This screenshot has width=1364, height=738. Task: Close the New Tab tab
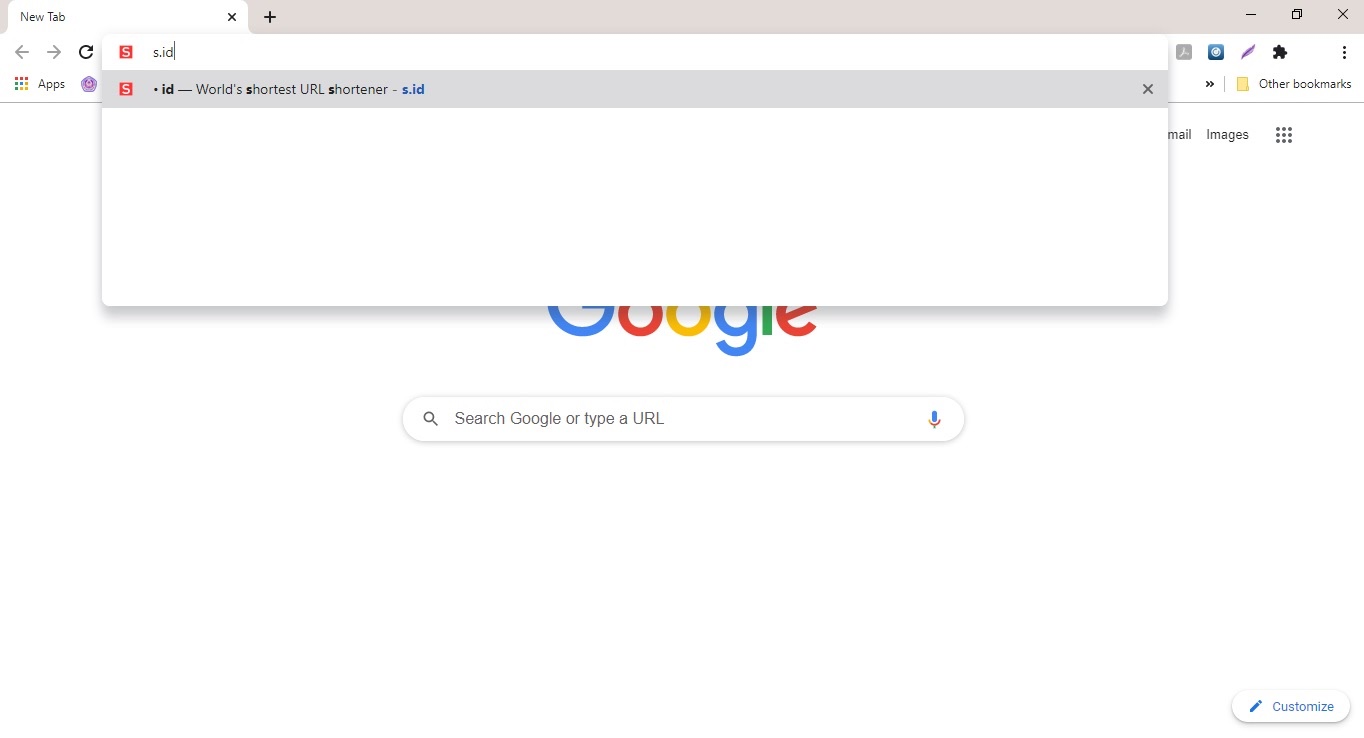232,17
